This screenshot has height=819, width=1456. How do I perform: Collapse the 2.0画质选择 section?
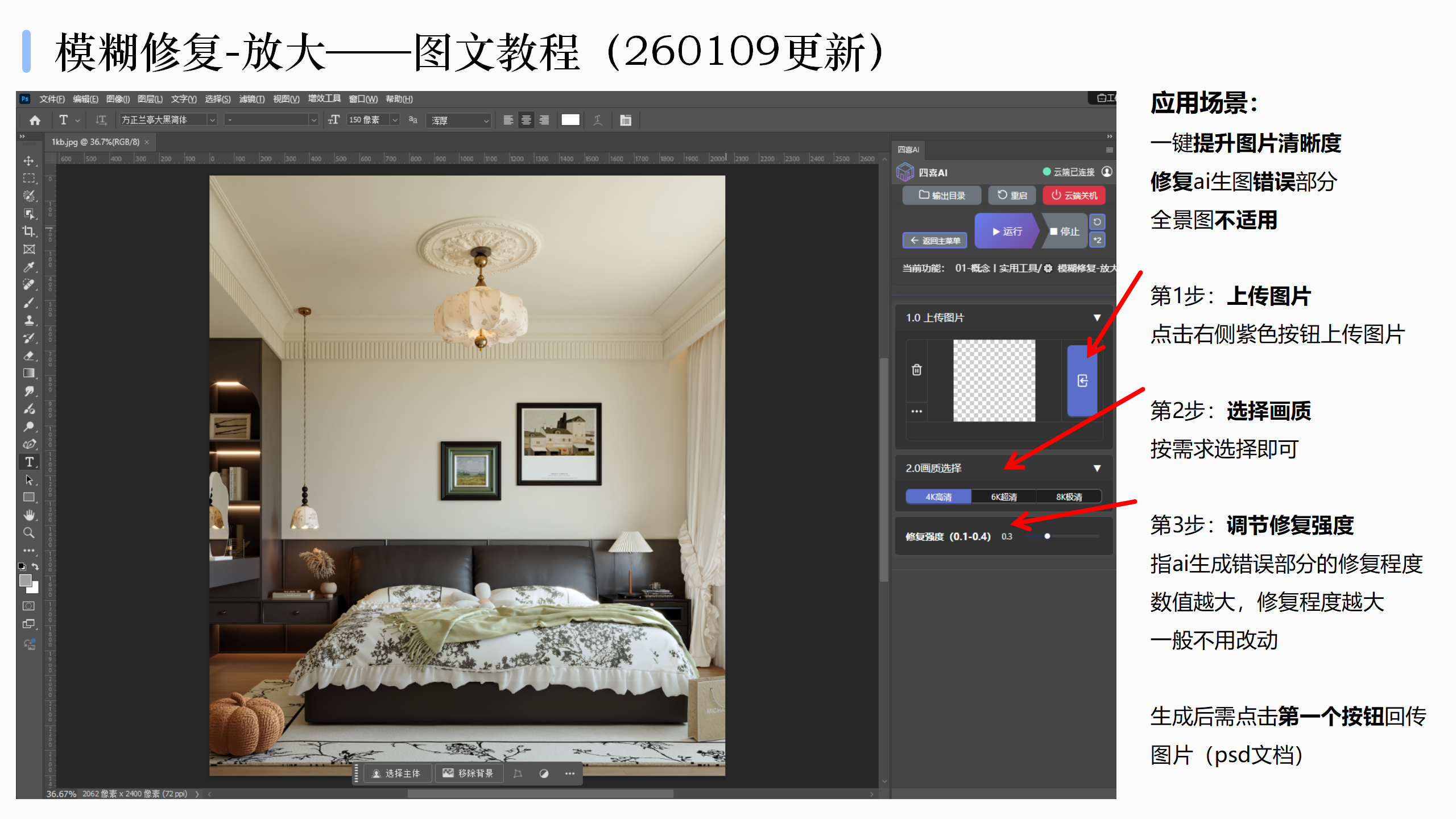click(x=1097, y=468)
